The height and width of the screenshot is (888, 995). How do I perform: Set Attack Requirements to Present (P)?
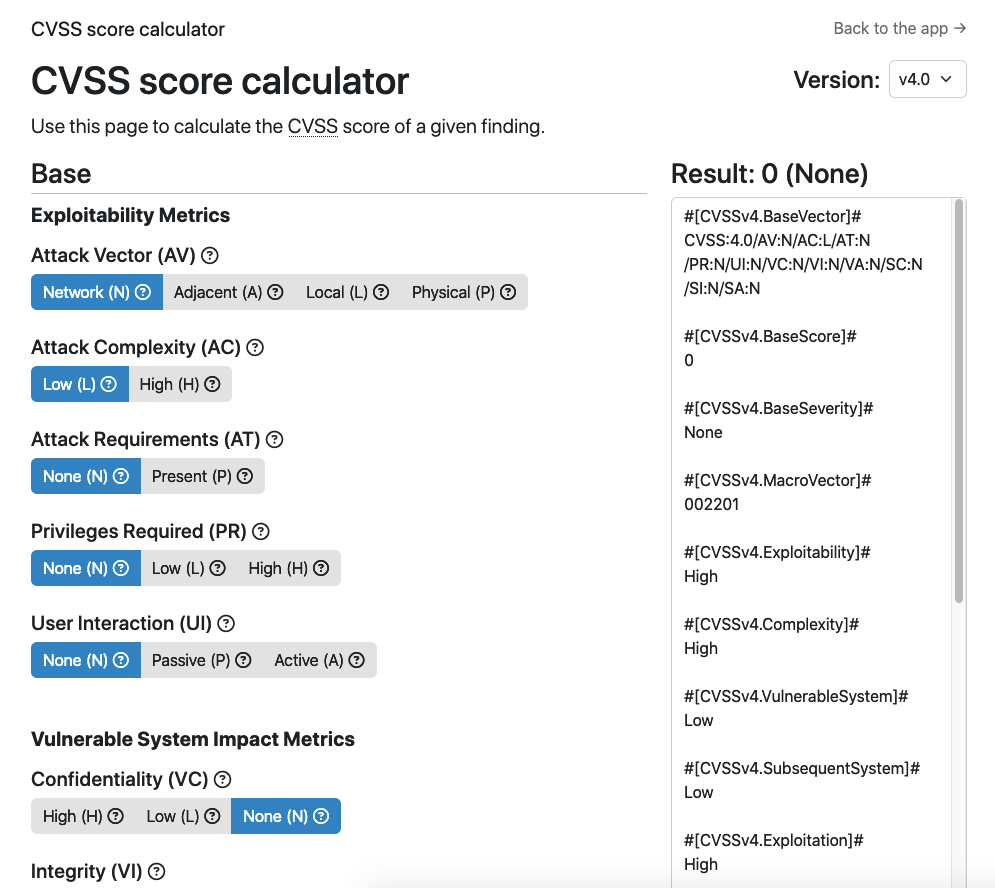coord(202,476)
